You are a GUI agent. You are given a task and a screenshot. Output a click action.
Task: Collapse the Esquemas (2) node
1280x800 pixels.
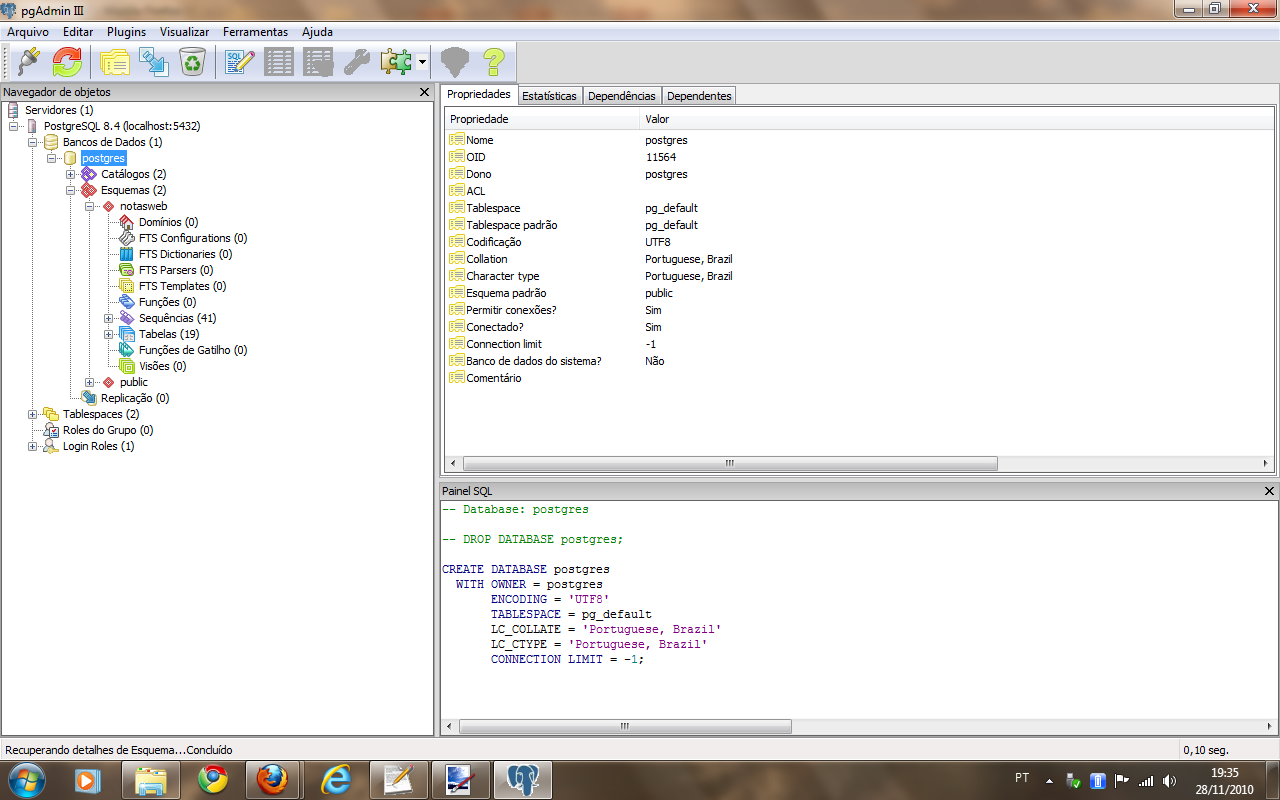pyautogui.click(x=71, y=190)
